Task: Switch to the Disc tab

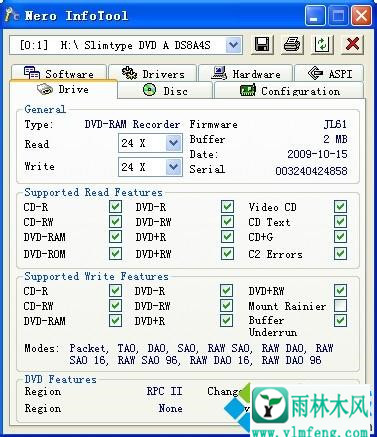Action: coord(165,90)
